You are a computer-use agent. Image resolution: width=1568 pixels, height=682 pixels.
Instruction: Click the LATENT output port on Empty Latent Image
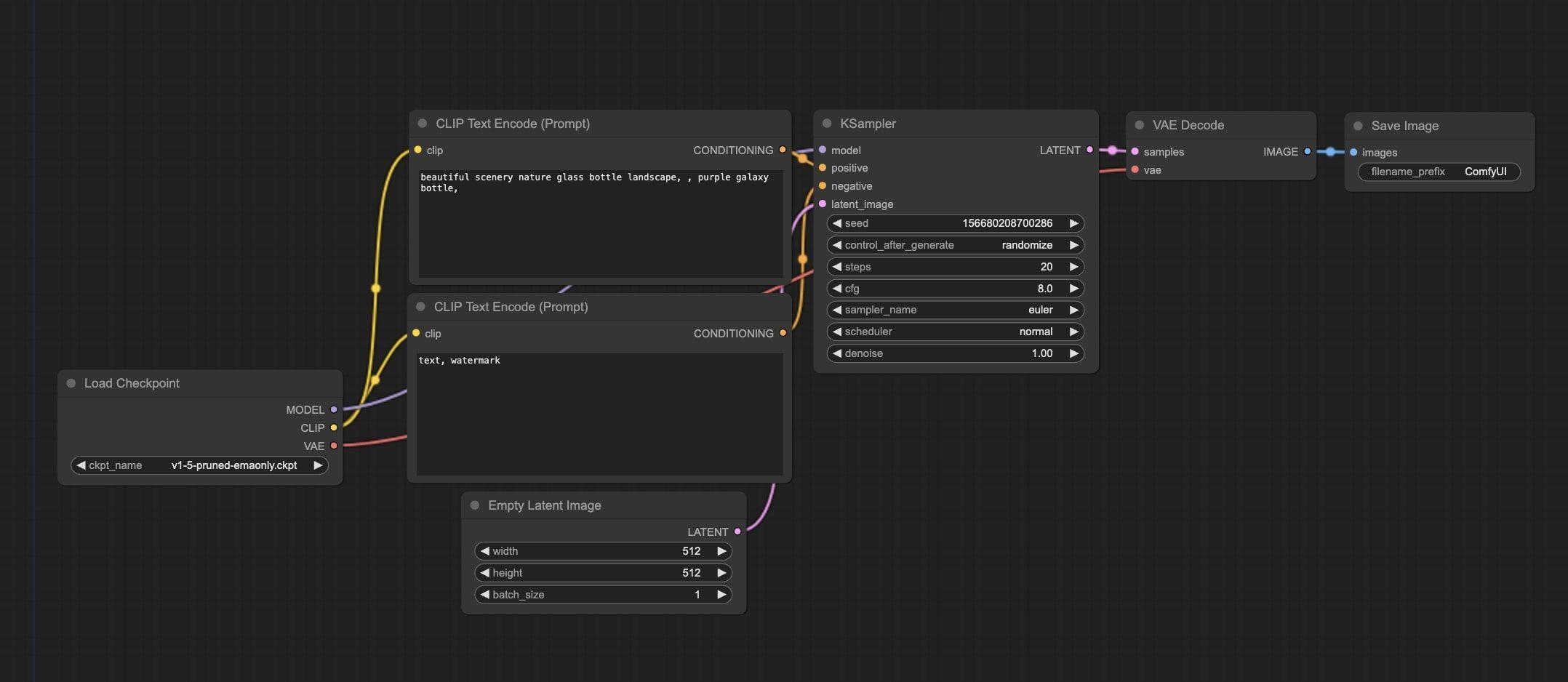pyautogui.click(x=737, y=531)
